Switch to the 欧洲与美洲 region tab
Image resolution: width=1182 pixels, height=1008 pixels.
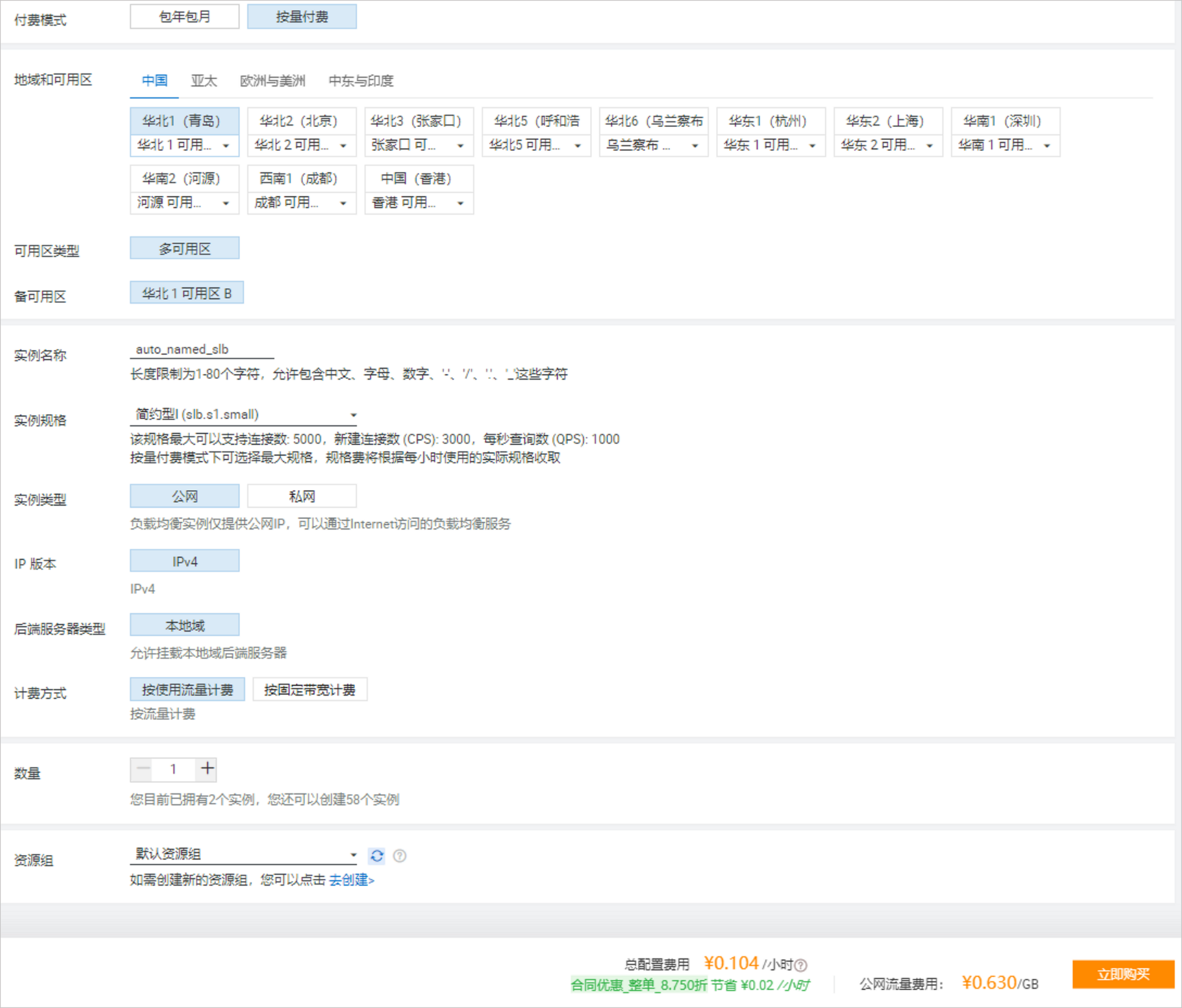pyautogui.click(x=272, y=81)
